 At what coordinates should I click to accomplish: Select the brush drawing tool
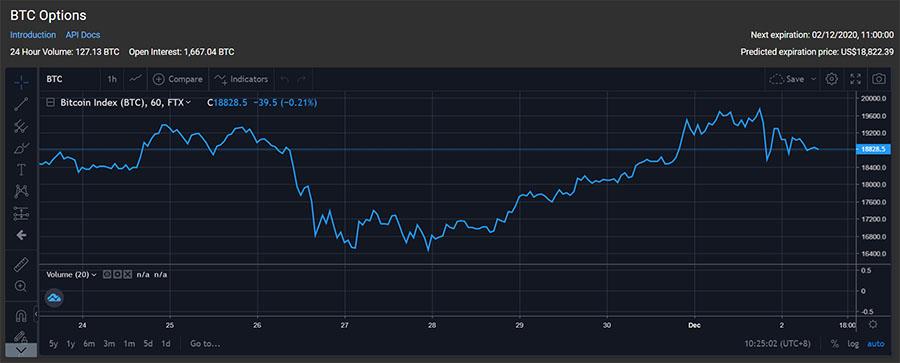click(21, 148)
